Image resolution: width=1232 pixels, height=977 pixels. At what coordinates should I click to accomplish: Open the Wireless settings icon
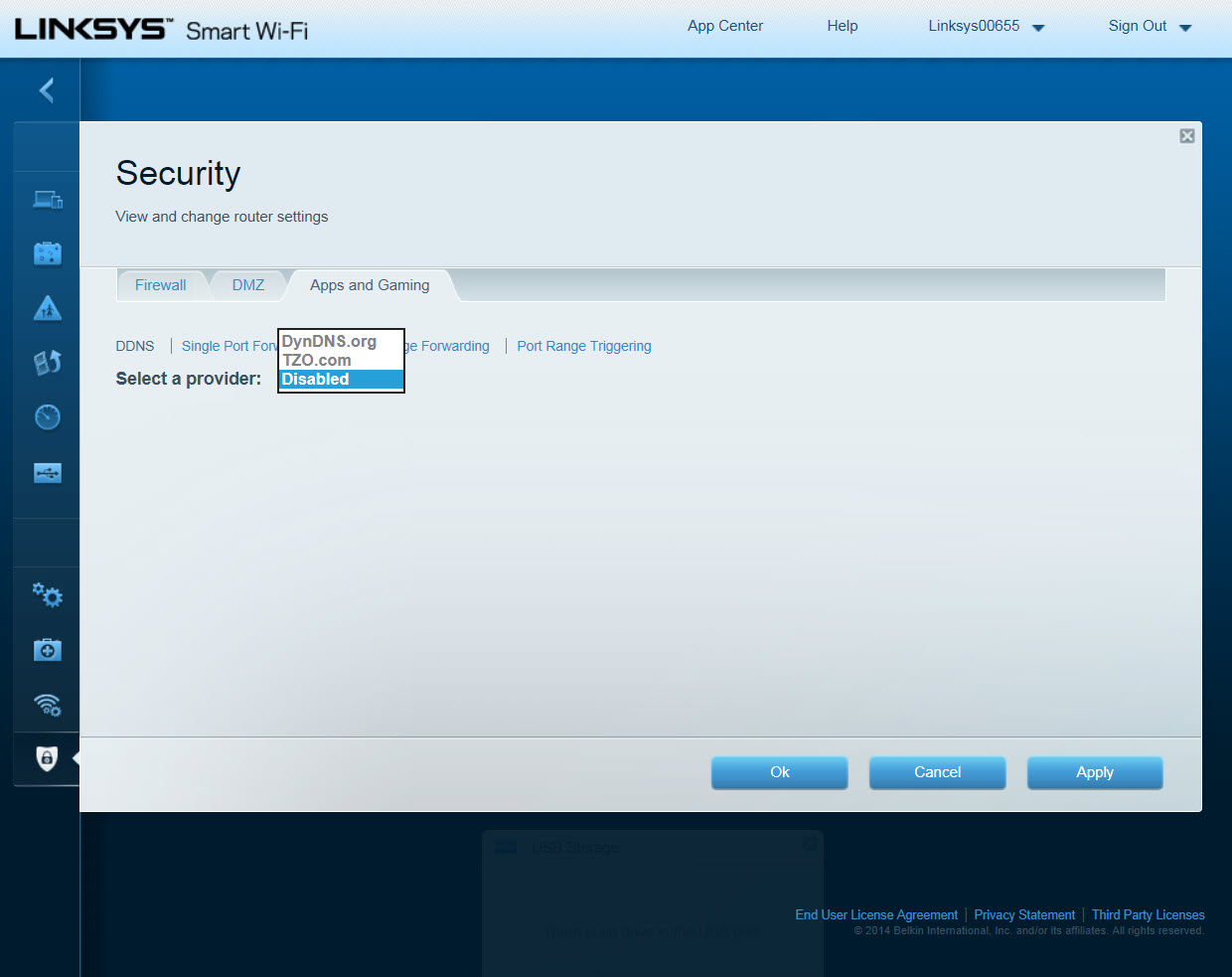[48, 705]
